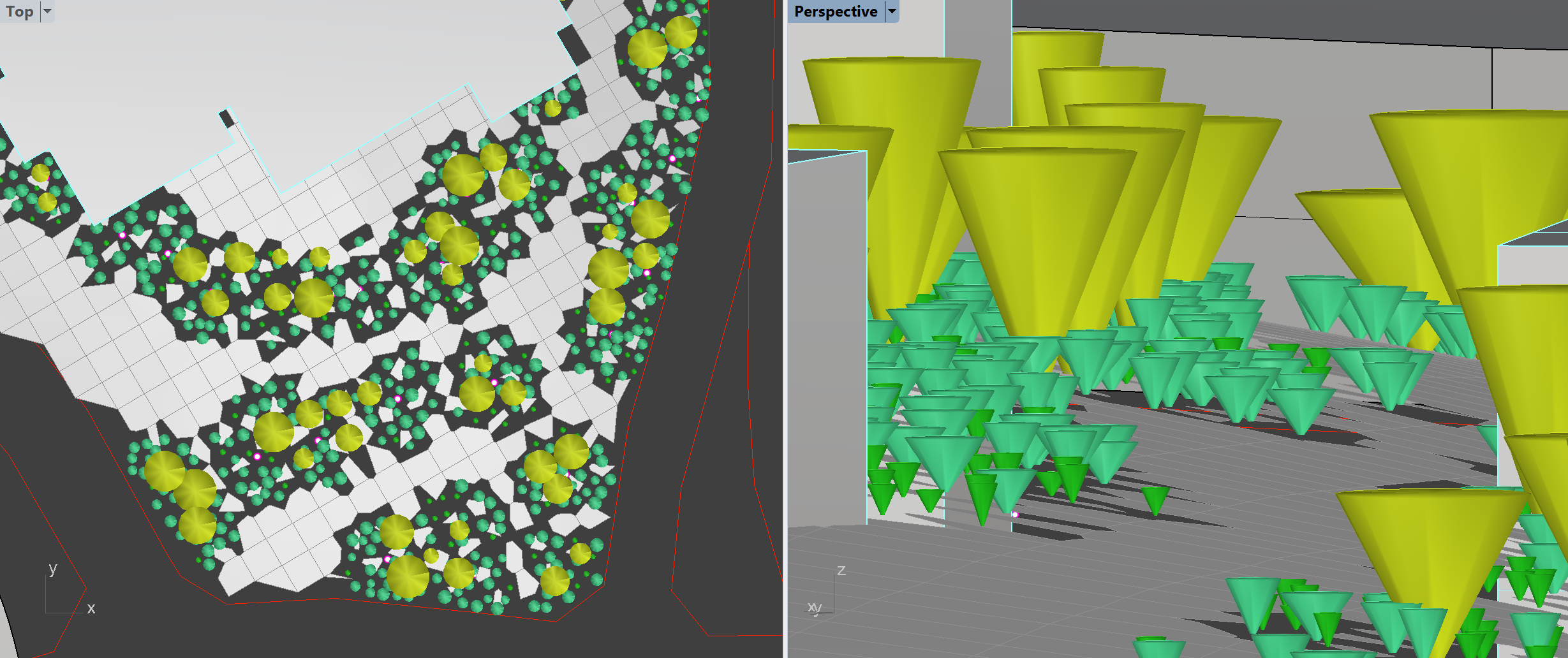Image resolution: width=1568 pixels, height=658 pixels.
Task: Select the topmost yellow tree circle in Top view
Action: tap(681, 32)
